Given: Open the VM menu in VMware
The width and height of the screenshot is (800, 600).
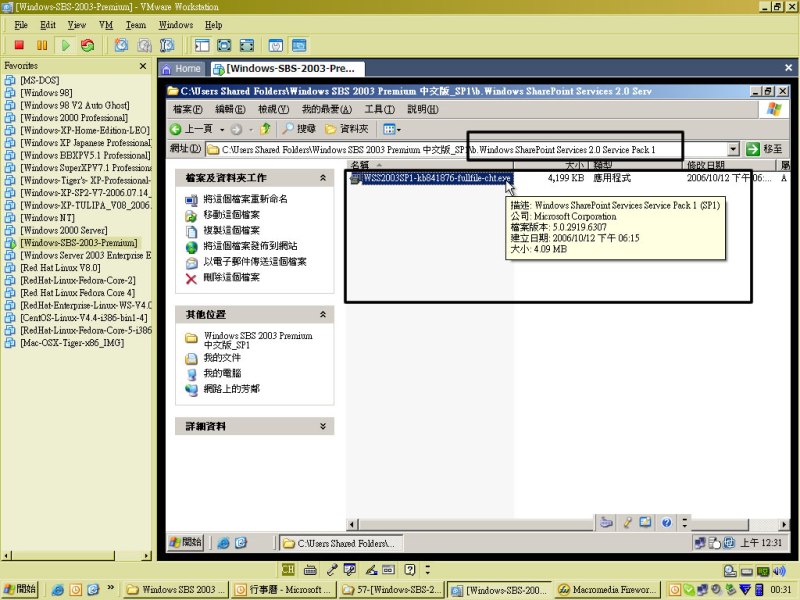Looking at the screenshot, I should [106, 24].
